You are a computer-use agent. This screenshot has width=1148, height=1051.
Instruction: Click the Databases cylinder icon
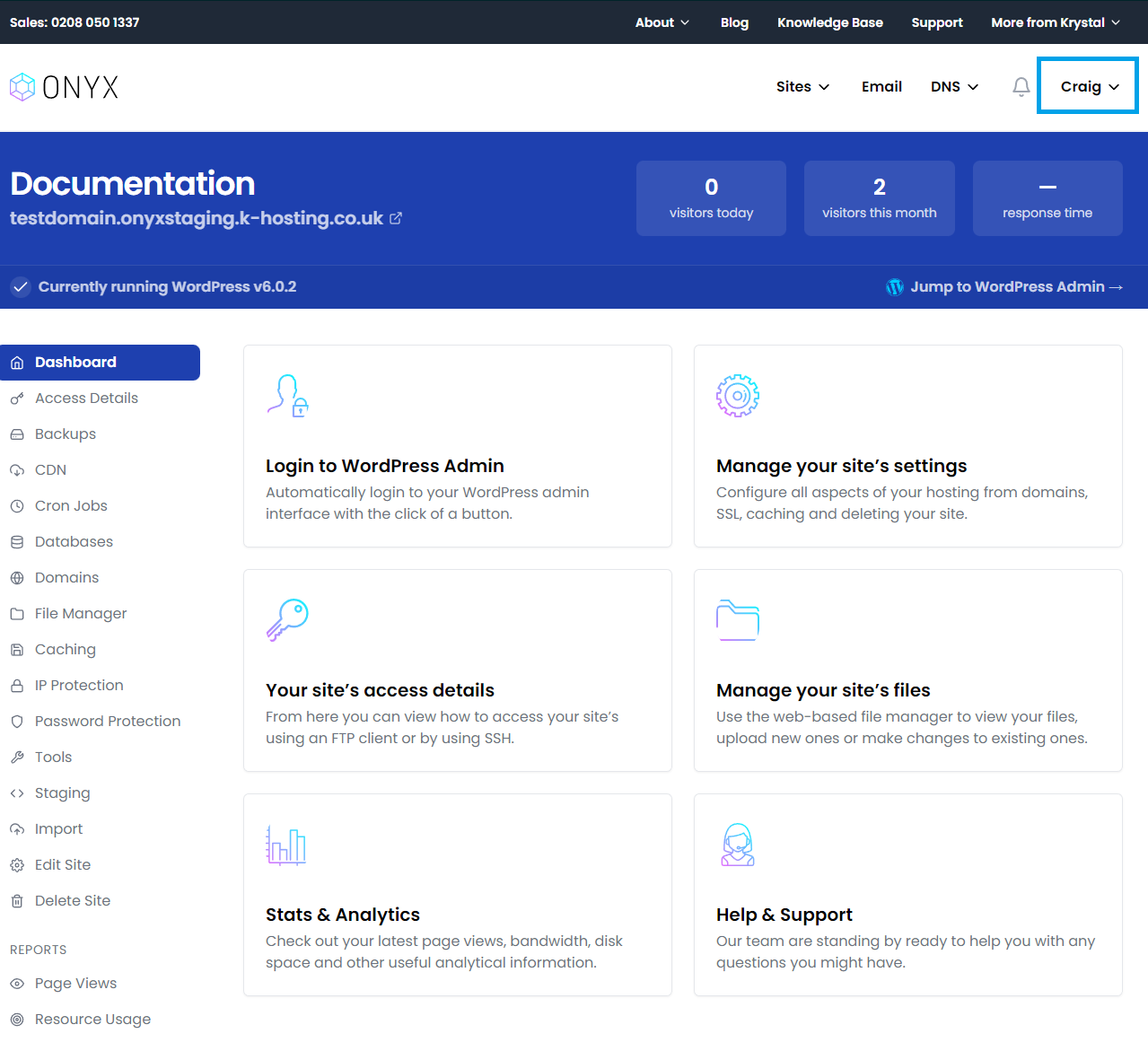click(17, 542)
